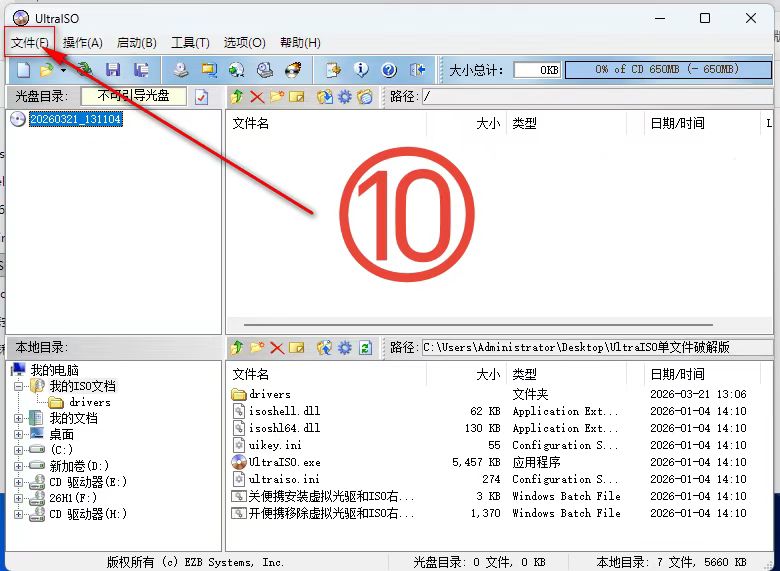The image size is (780, 571).
Task: Toggle the disc properties checkmark icon
Action: tap(201, 96)
